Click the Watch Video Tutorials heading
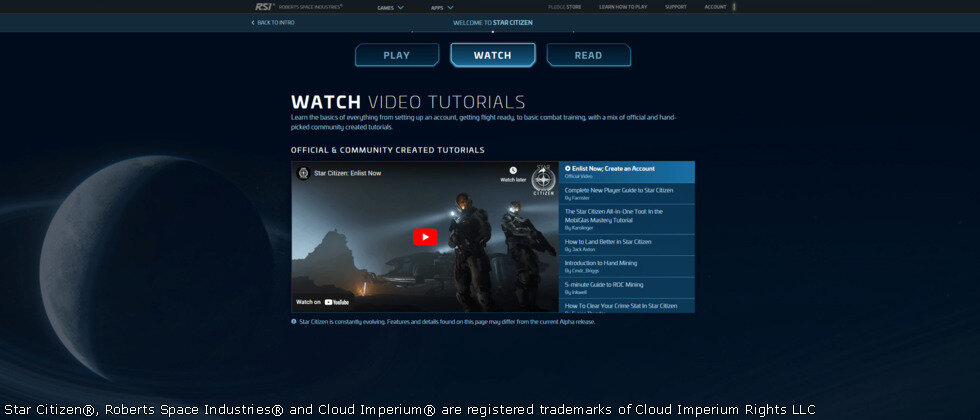Image resolution: width=980 pixels, height=420 pixels. (x=408, y=102)
